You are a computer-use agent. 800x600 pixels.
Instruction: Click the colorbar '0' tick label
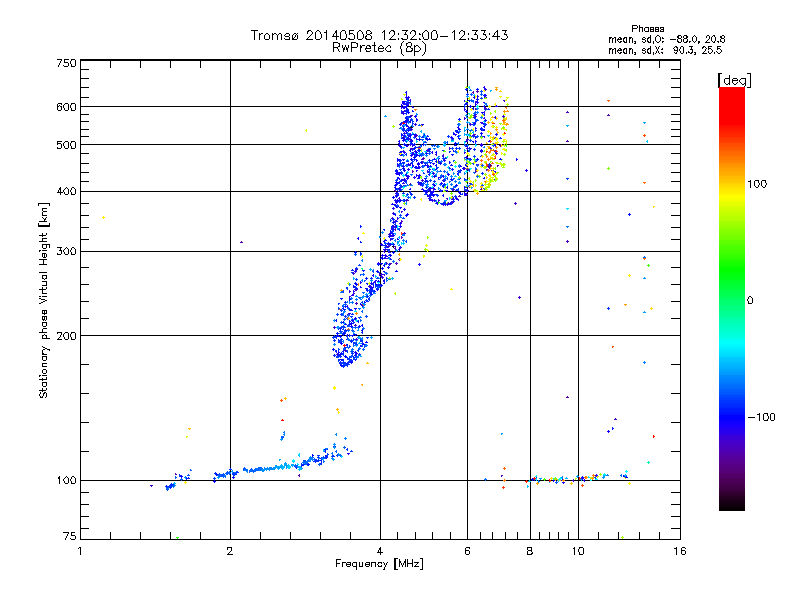(x=750, y=301)
